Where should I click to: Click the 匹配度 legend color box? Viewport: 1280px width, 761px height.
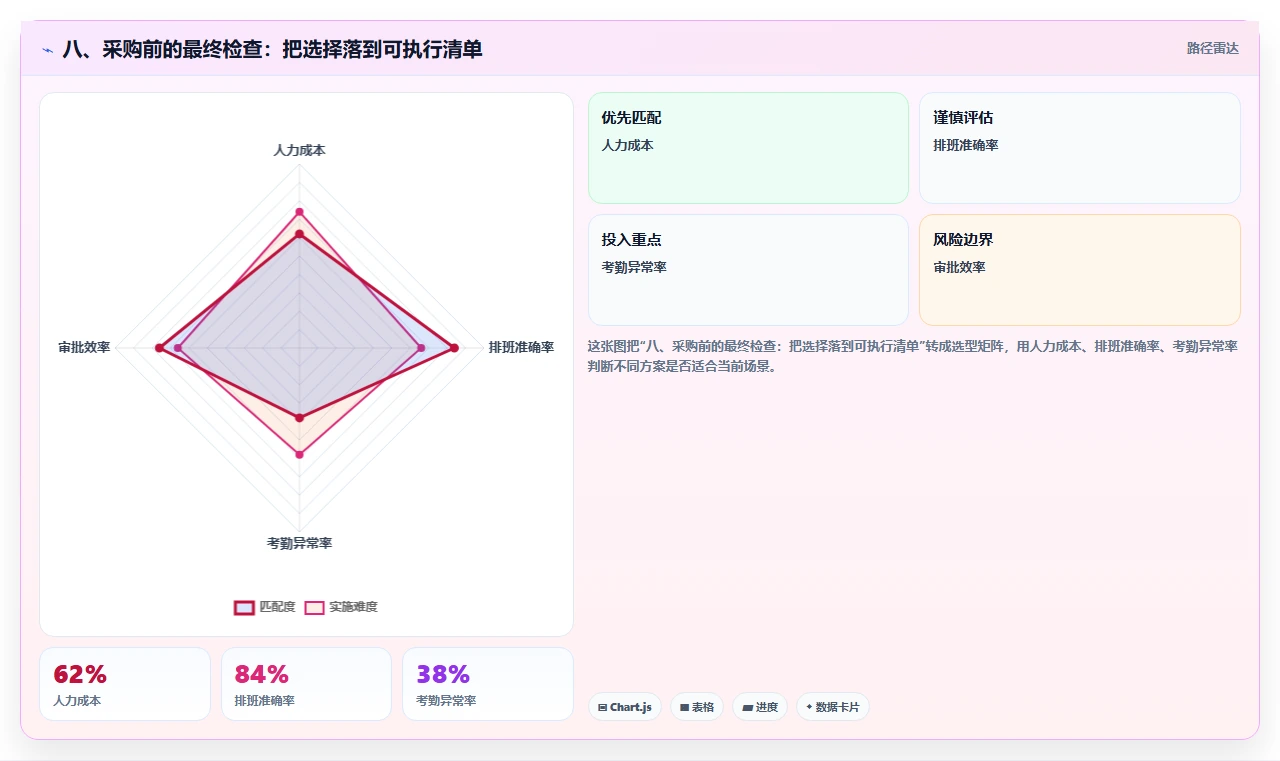(244, 607)
